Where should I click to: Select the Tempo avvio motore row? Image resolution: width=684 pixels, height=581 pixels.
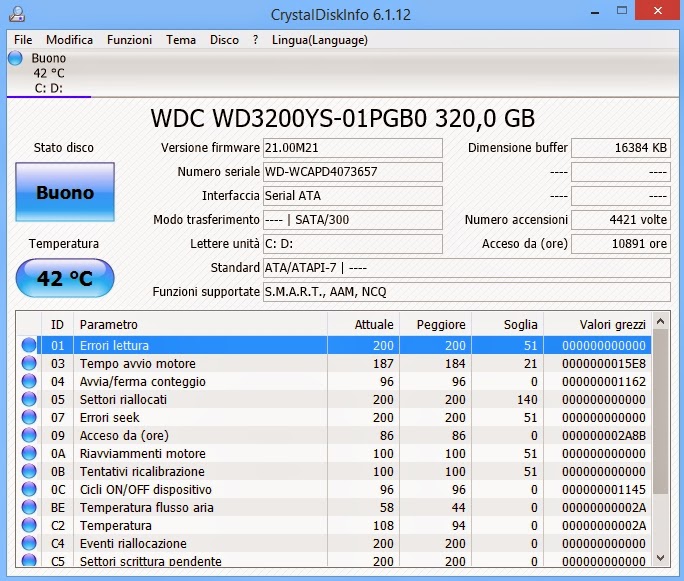334,363
